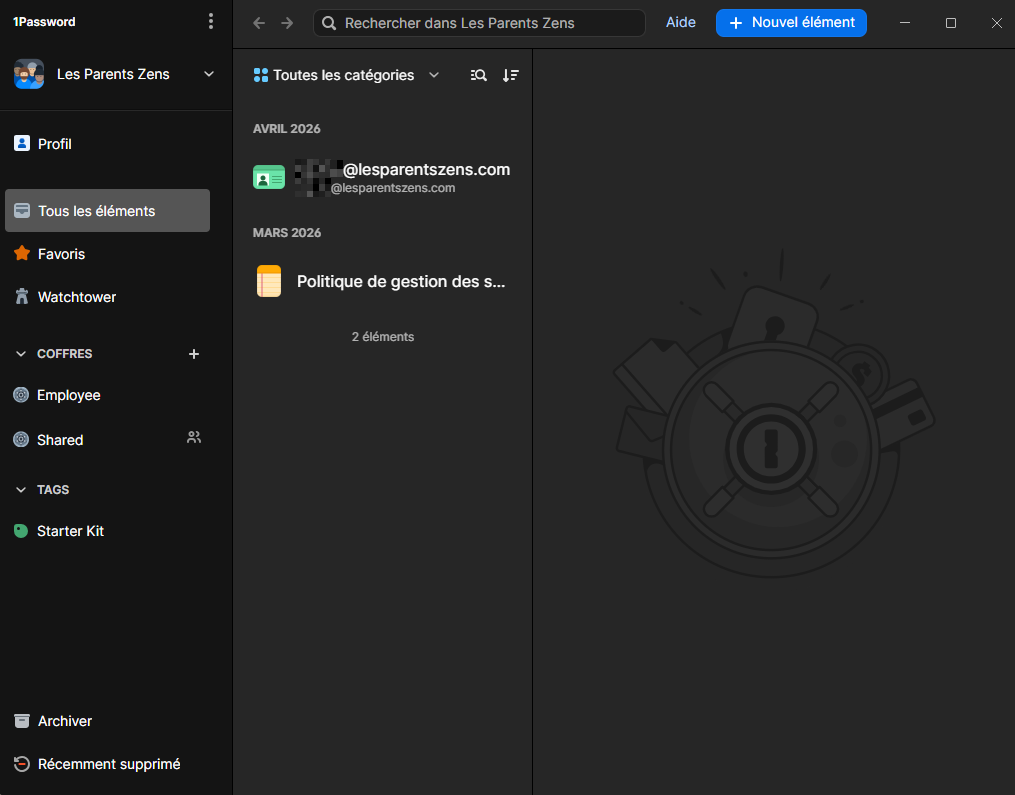Viewport: 1015px width, 795px height.
Task: Click the Aide link
Action: pos(681,22)
